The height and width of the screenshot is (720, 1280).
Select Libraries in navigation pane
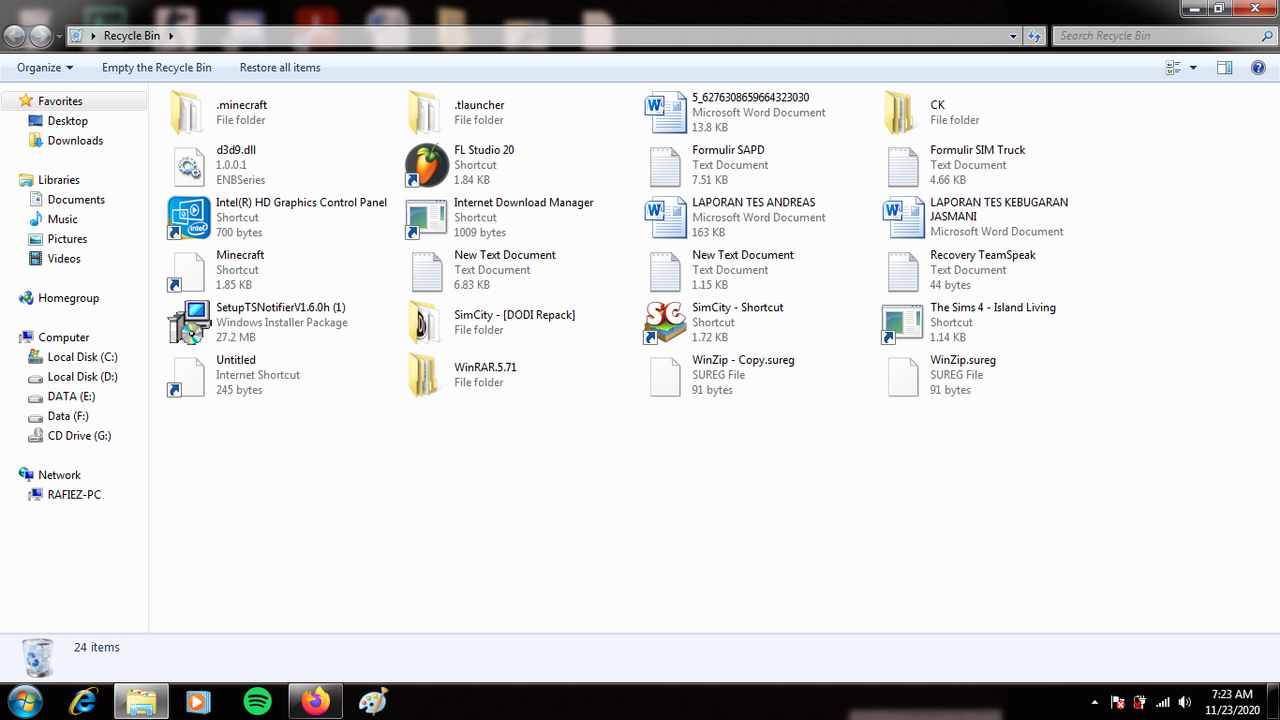(59, 180)
